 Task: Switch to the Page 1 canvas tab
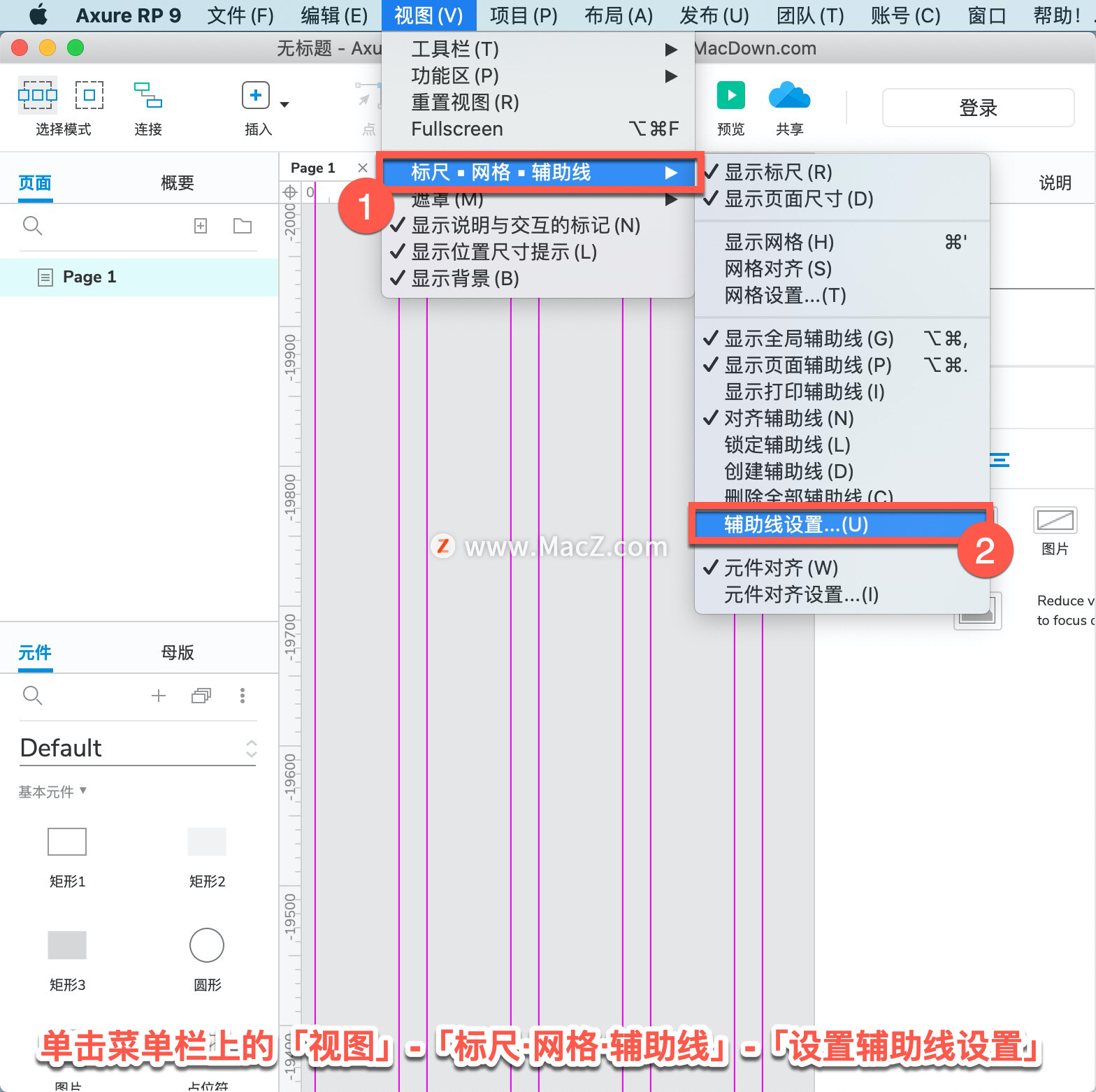coord(313,168)
